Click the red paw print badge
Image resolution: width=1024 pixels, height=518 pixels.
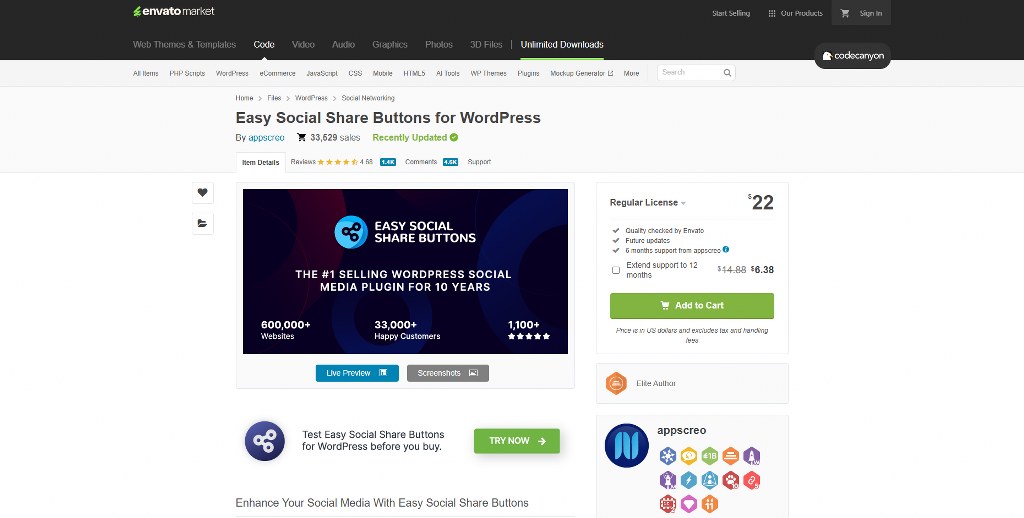tap(731, 480)
